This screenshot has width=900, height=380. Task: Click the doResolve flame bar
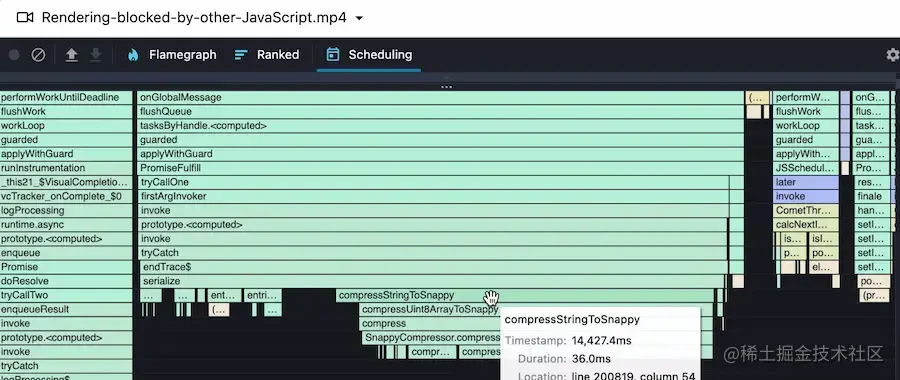point(66,281)
